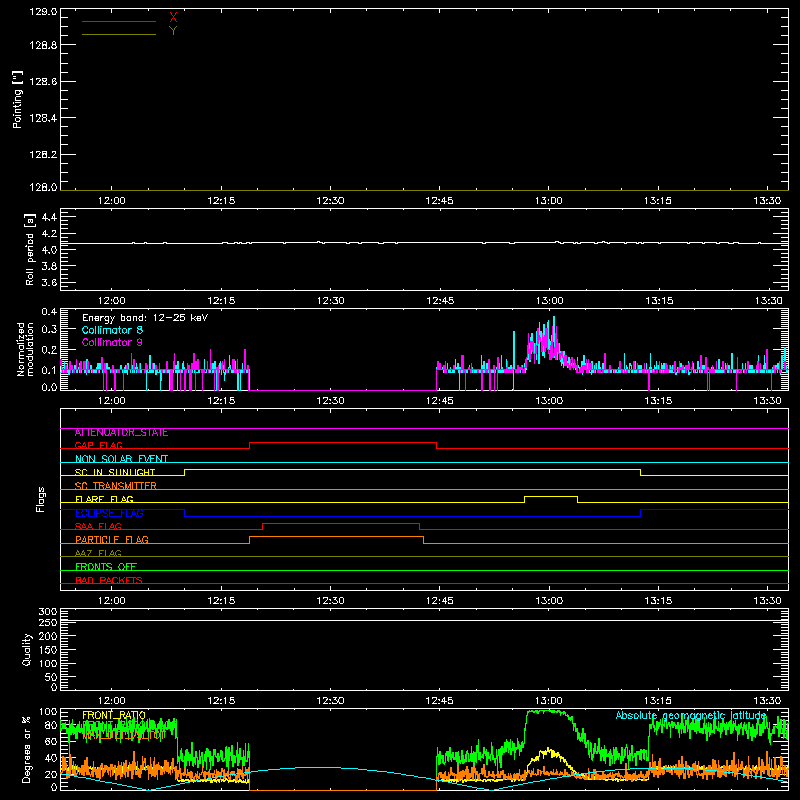Click the FLARE_FLAG label
Viewport: 800px width, 800px height.
click(104, 499)
